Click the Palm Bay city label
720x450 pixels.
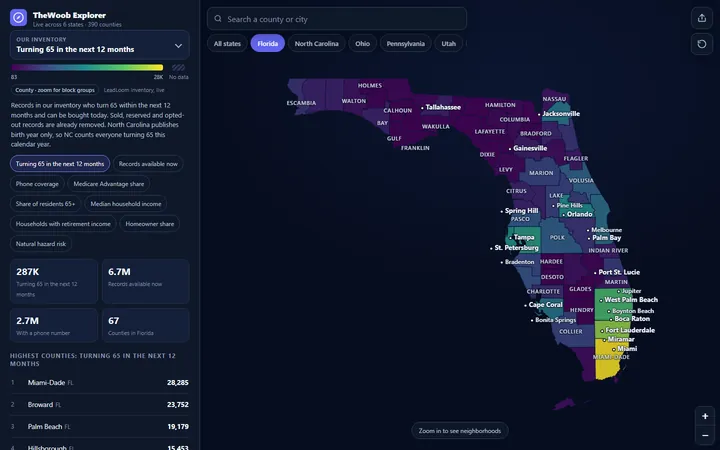pyautogui.click(x=607, y=238)
